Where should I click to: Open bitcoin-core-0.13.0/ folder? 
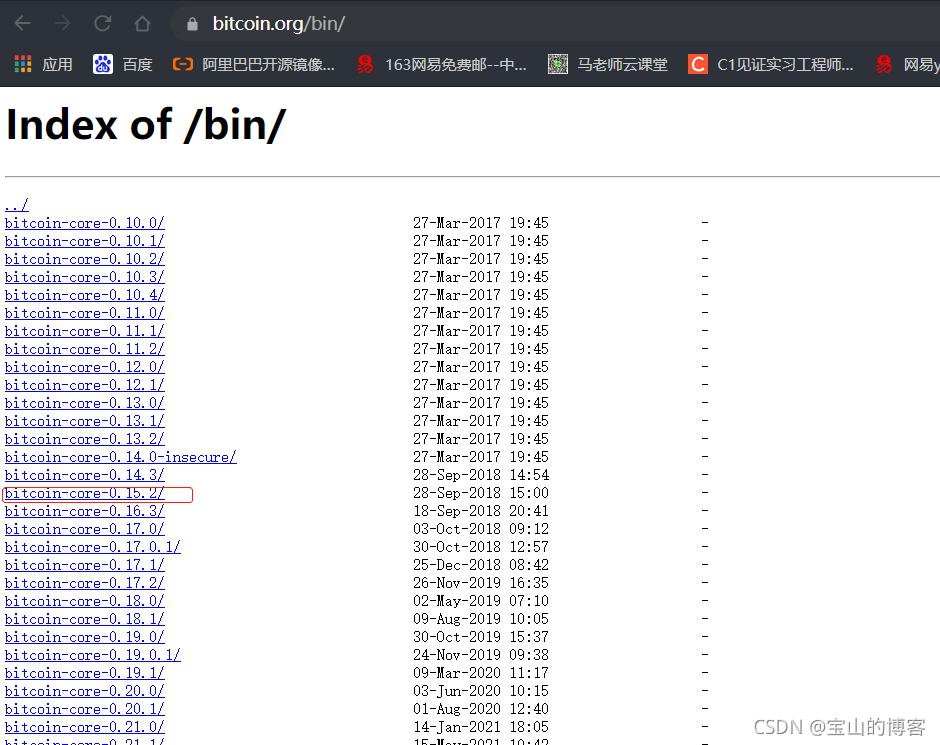pos(85,403)
